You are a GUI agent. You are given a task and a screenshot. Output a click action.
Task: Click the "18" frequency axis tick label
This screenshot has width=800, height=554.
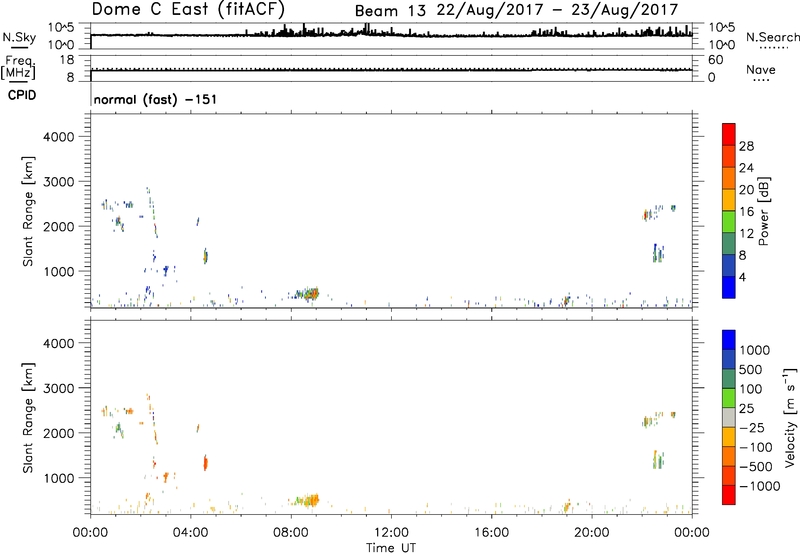tap(67, 60)
